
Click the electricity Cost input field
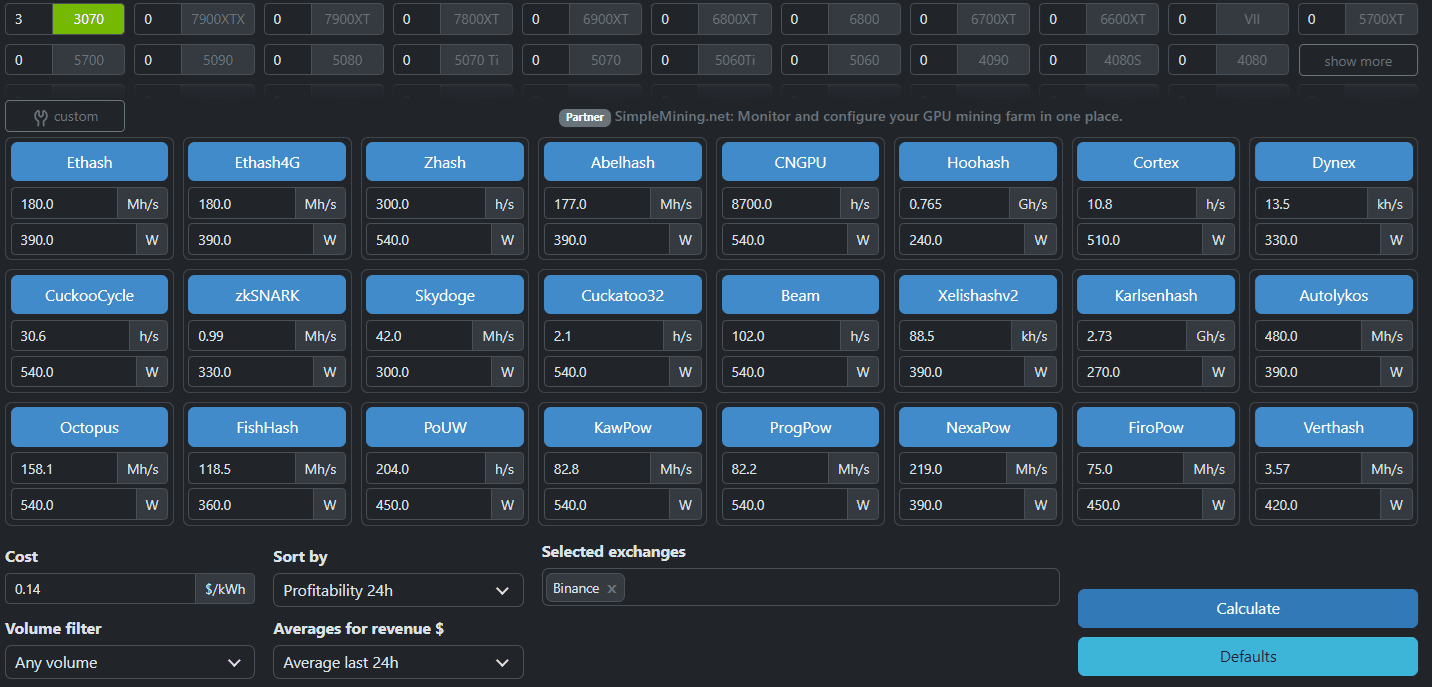(100, 589)
